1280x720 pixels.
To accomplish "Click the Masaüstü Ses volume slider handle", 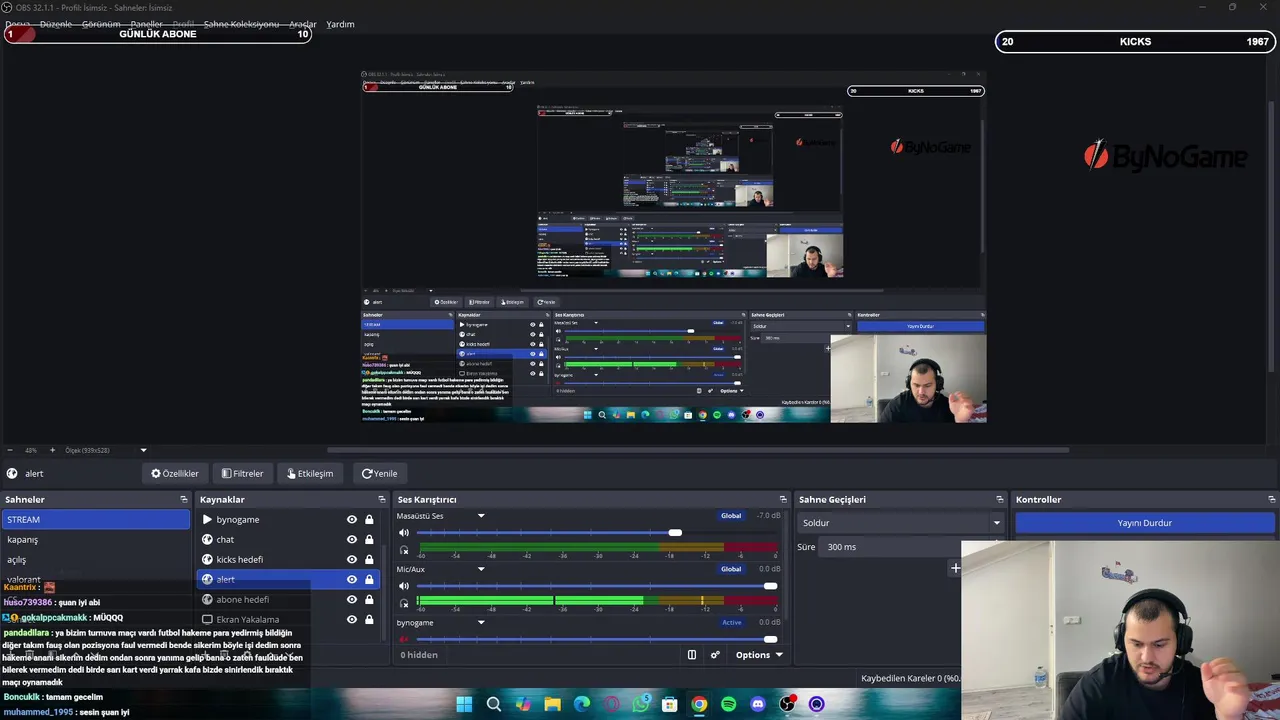I will coord(675,533).
